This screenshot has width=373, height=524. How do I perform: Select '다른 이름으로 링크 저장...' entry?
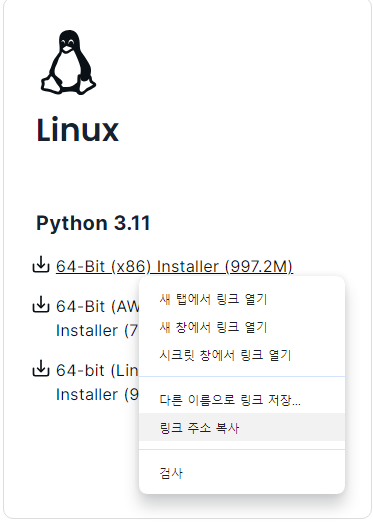[242, 400]
